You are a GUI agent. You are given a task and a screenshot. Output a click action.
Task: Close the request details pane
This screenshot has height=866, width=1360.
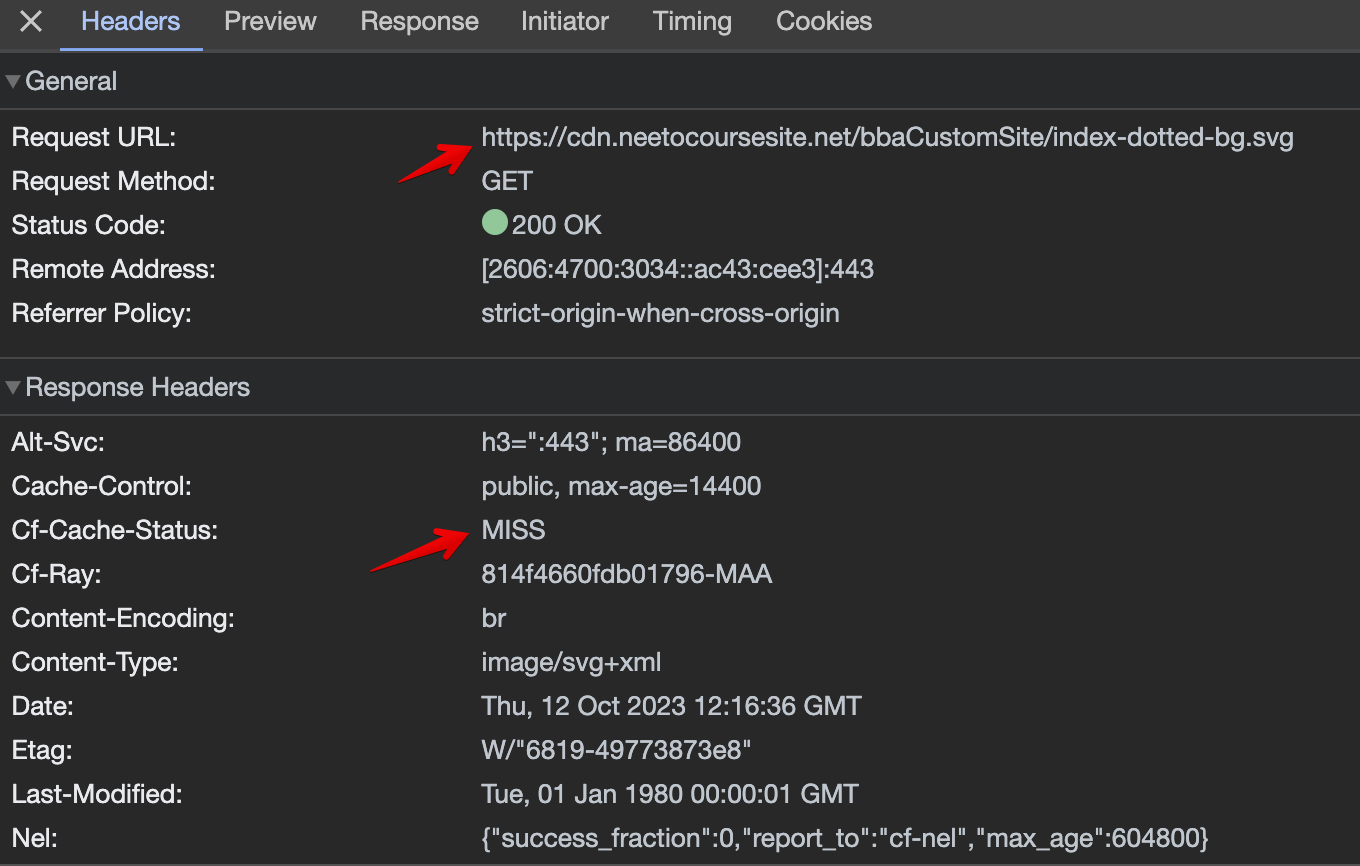point(29,22)
